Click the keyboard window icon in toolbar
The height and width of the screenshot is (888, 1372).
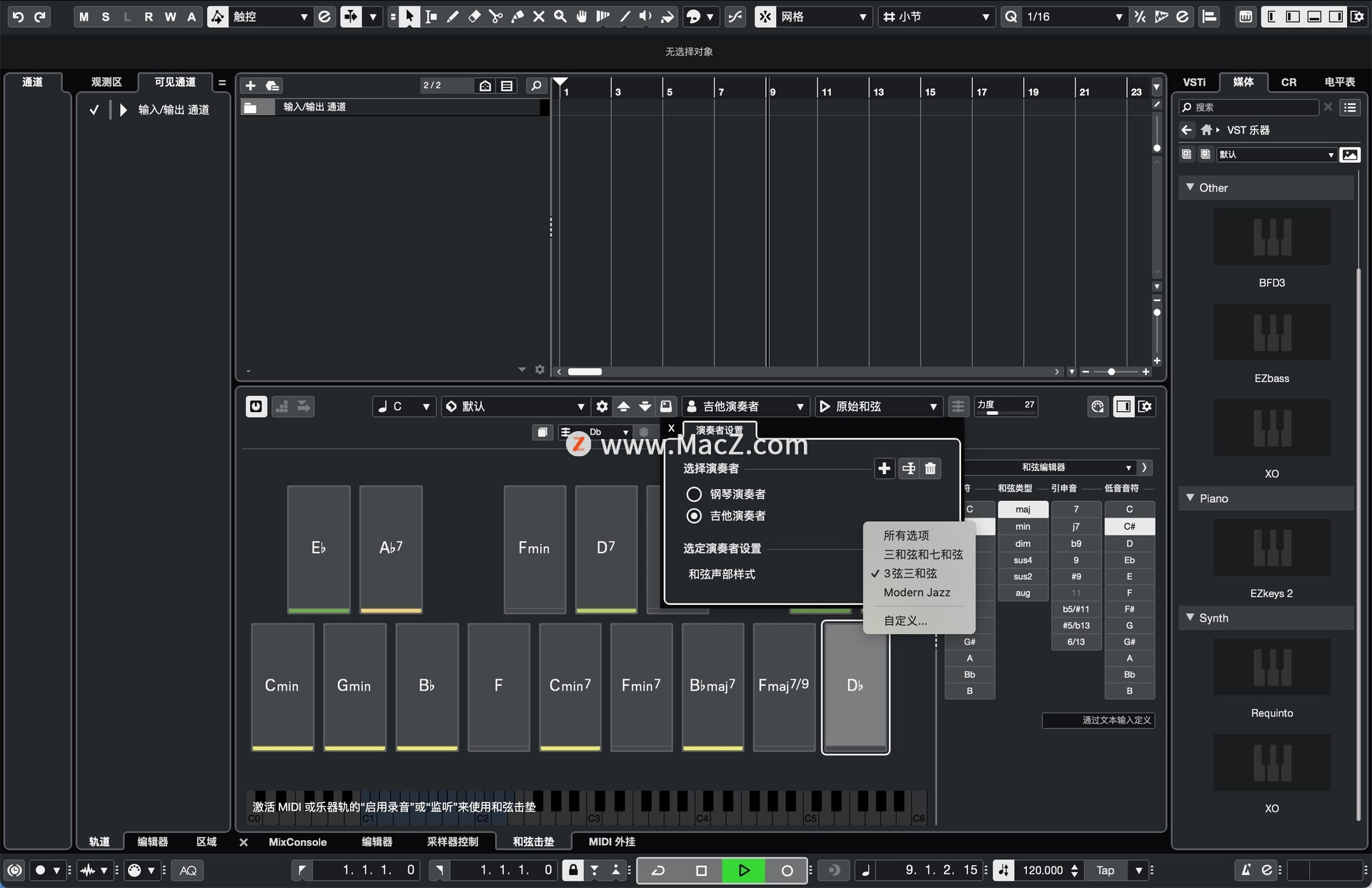click(x=1246, y=16)
